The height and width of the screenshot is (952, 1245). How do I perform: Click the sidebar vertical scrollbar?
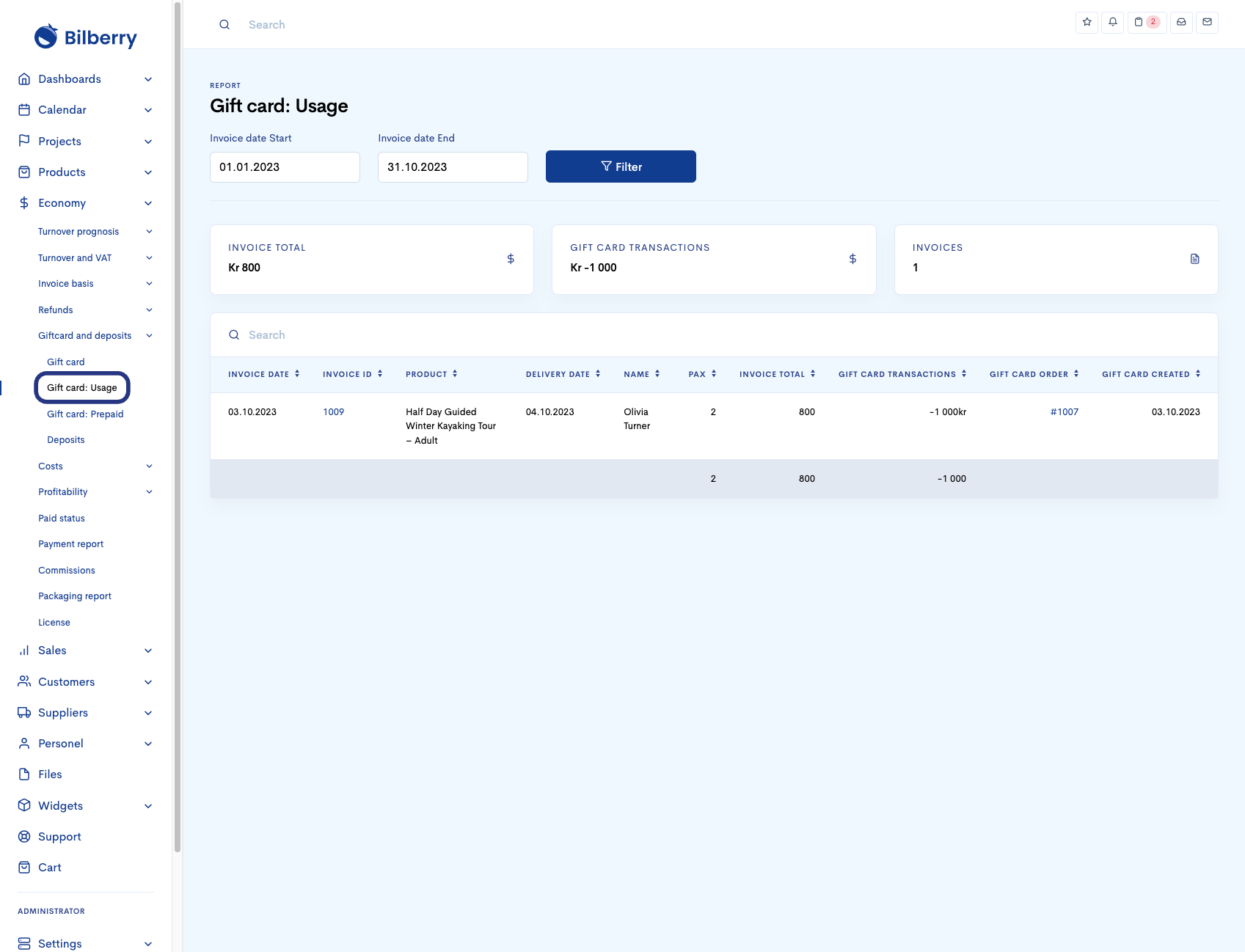tap(178, 425)
